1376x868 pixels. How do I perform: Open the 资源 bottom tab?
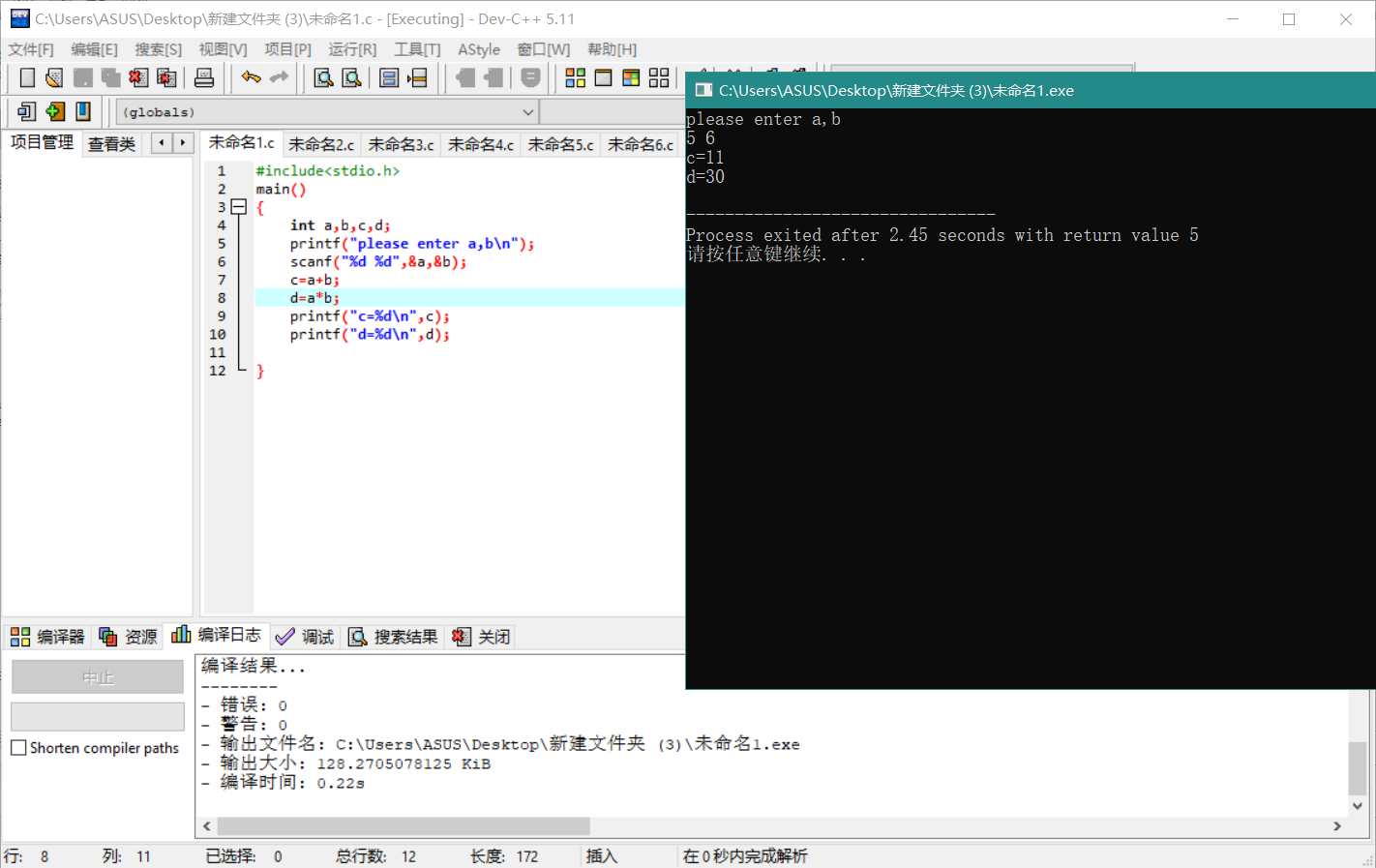point(128,637)
